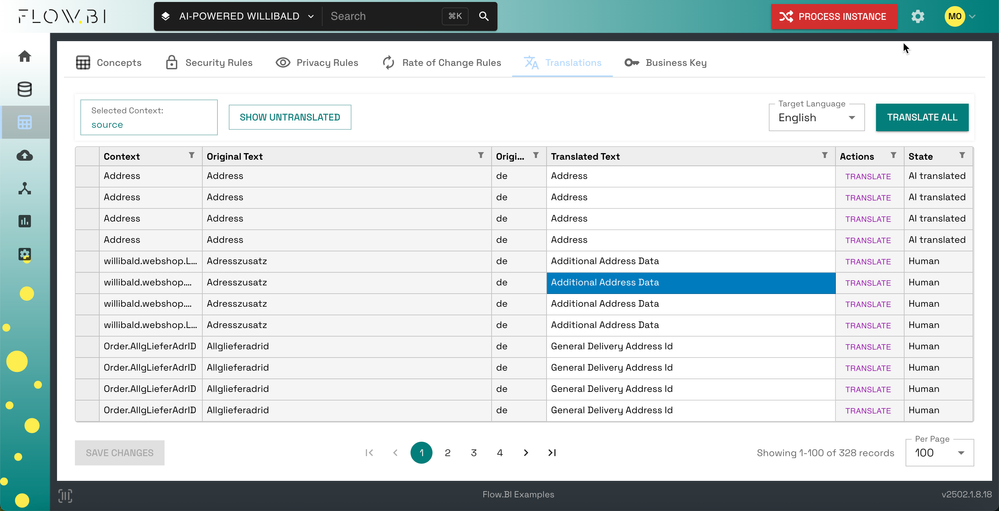Image resolution: width=999 pixels, height=511 pixels.
Task: Go to page 2
Action: point(448,452)
